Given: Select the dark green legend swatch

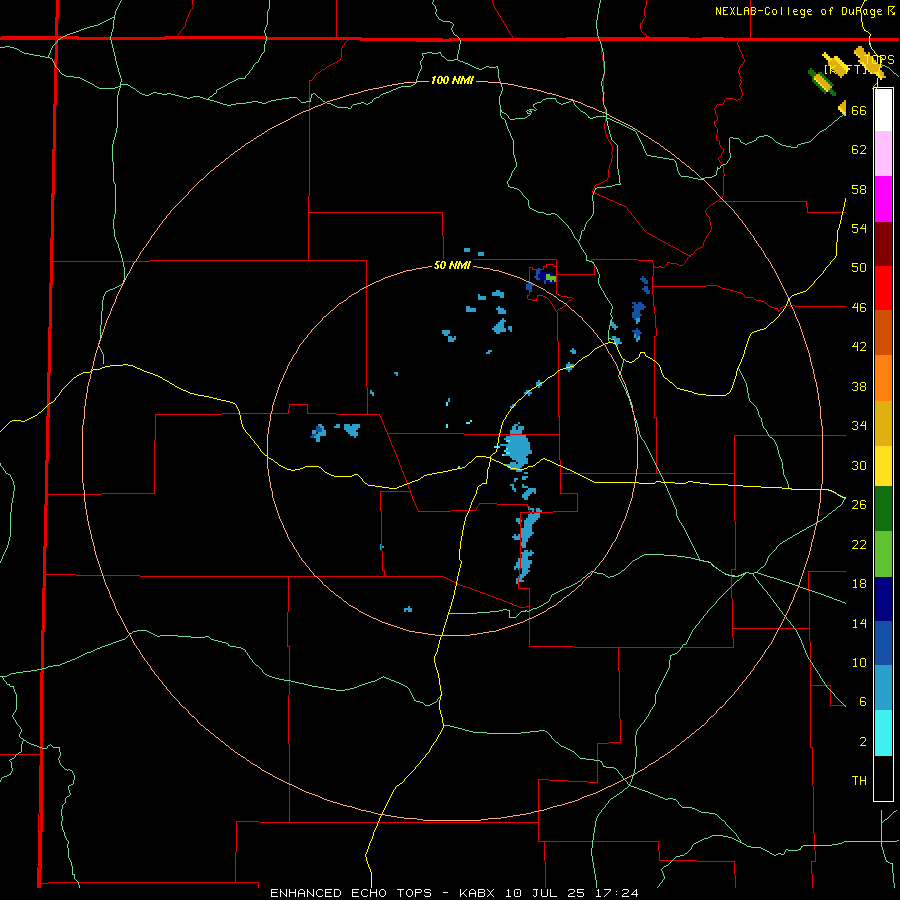Looking at the screenshot, I should pos(883,509).
